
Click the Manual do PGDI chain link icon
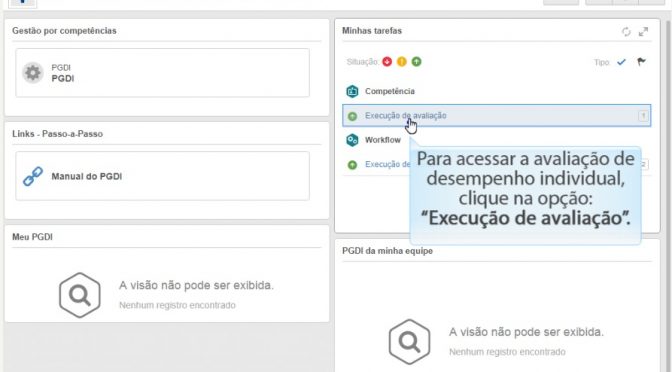pyautogui.click(x=33, y=176)
